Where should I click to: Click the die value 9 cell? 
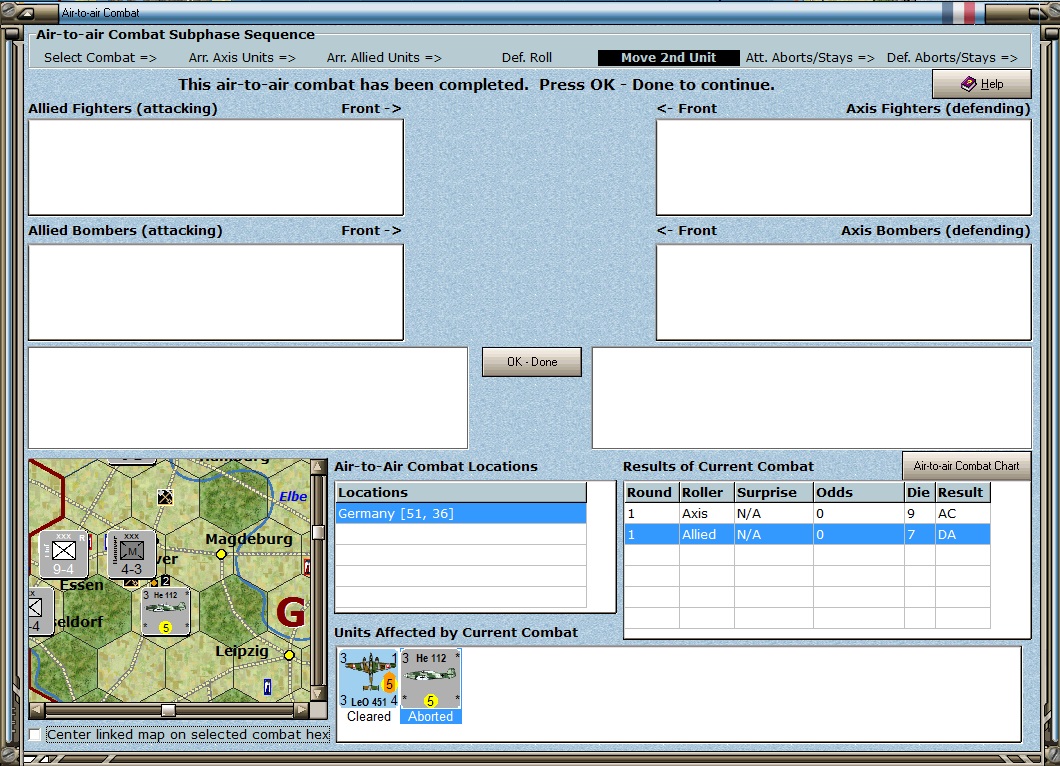click(919, 514)
